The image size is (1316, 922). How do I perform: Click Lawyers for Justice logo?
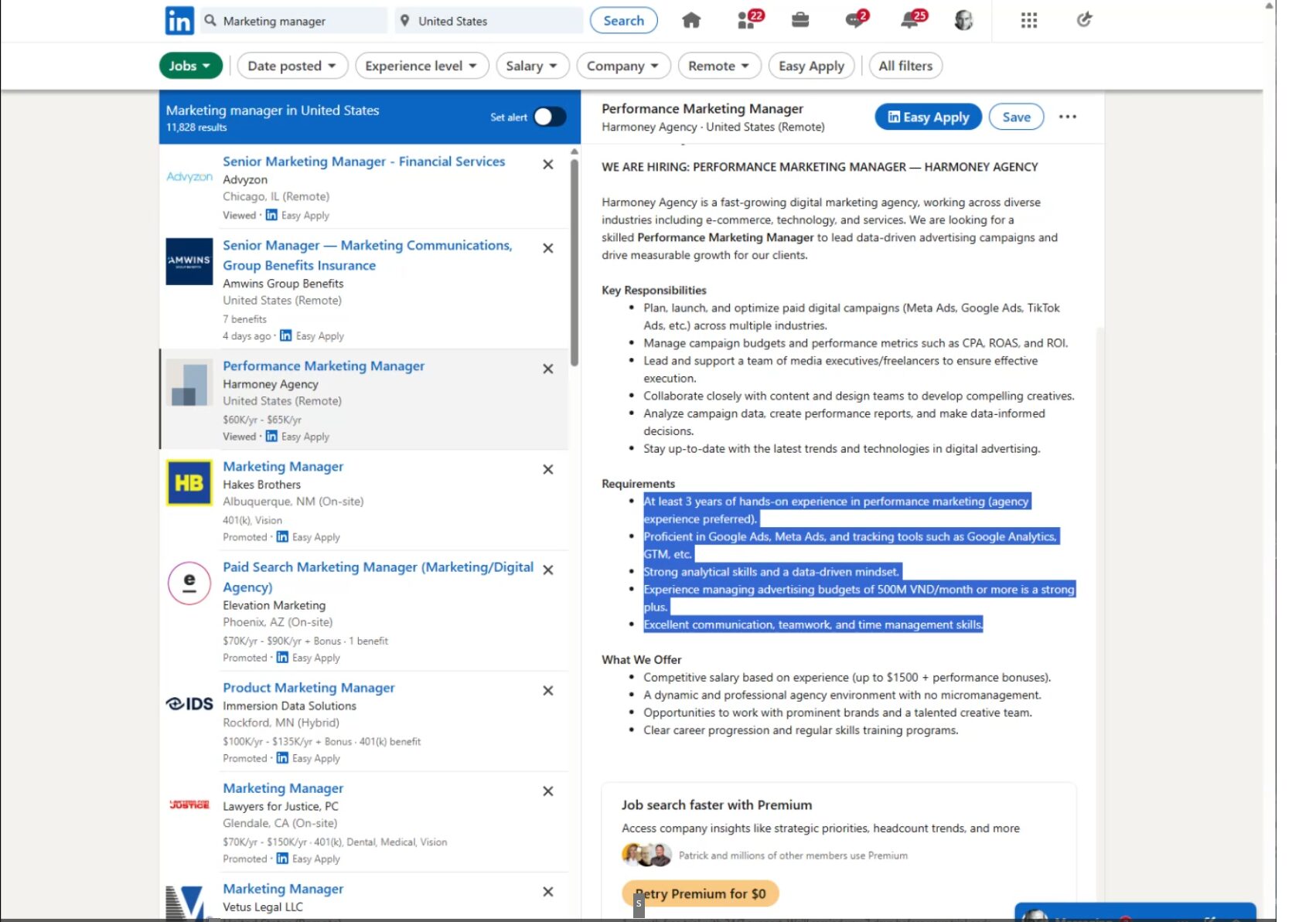(x=189, y=805)
